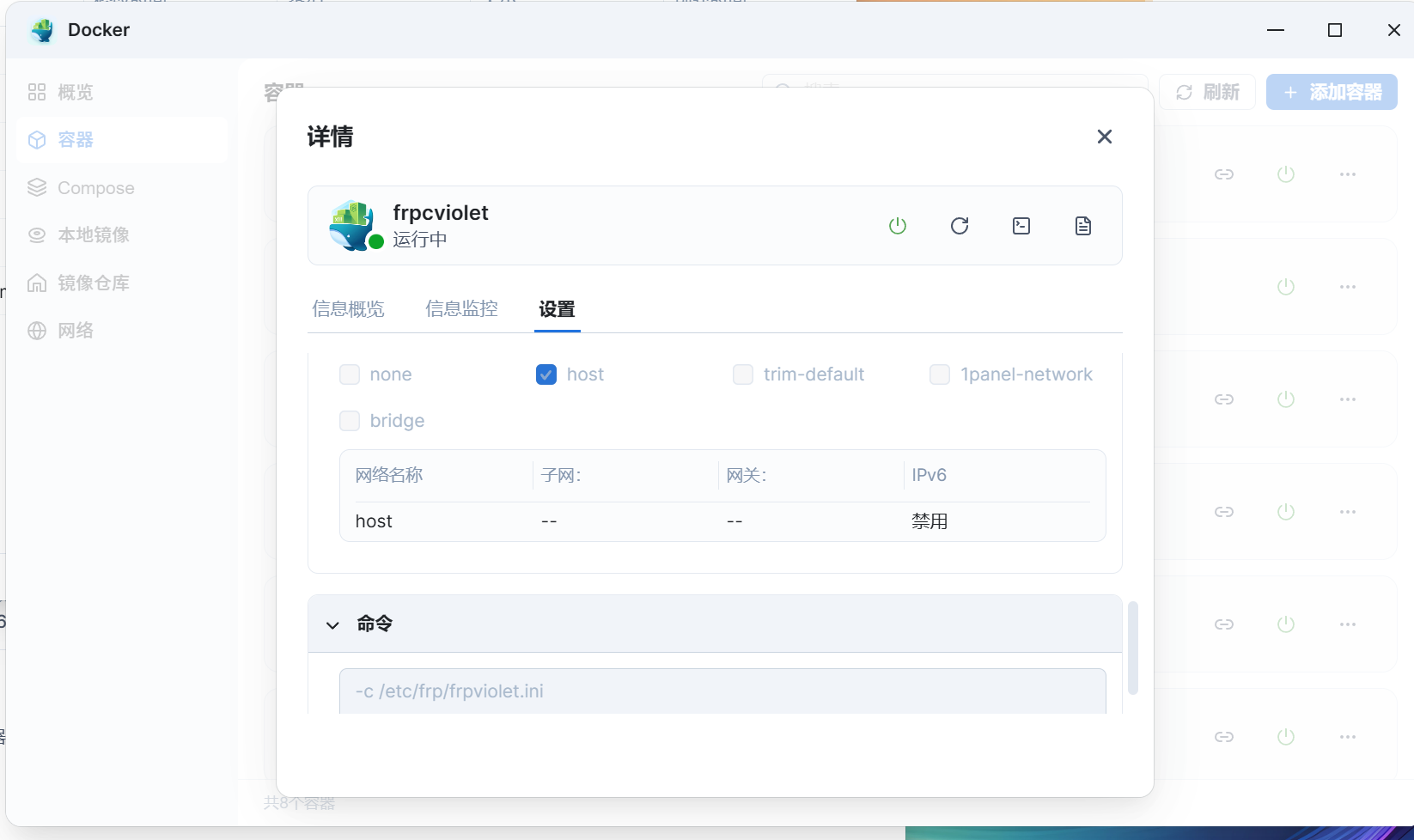
Task: Open the terminal icon for frpcviolet
Action: pyautogui.click(x=1021, y=226)
